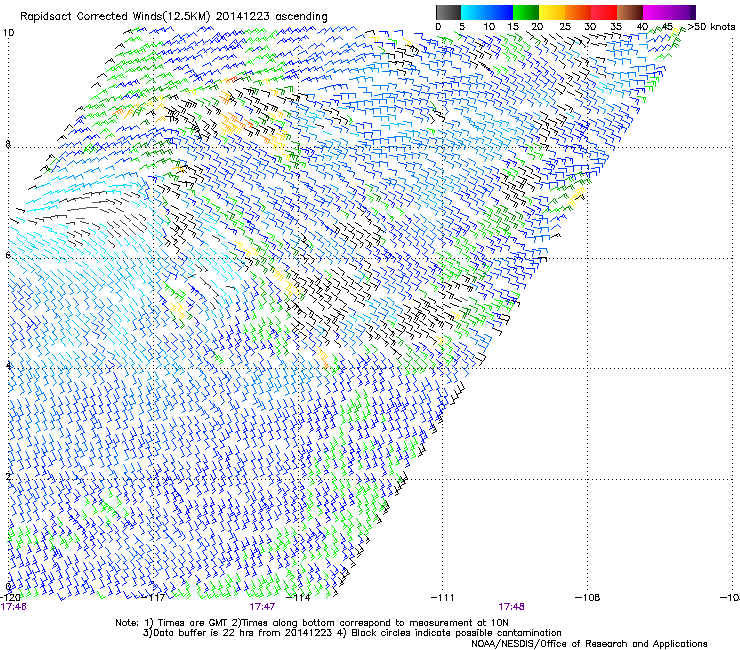Click the '35' legend speed label
740x650 pixels.
[616, 27]
